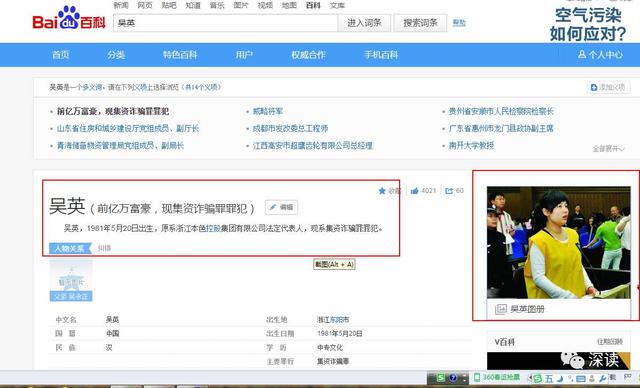The width and height of the screenshot is (640, 388).
Task: Click the 帮助 help link
Action: [459, 23]
